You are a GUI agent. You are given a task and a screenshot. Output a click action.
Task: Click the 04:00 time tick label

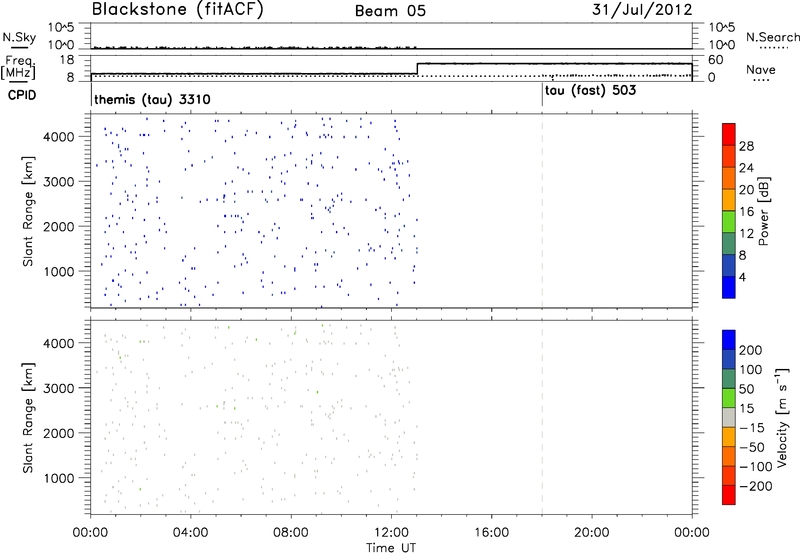coord(191,533)
